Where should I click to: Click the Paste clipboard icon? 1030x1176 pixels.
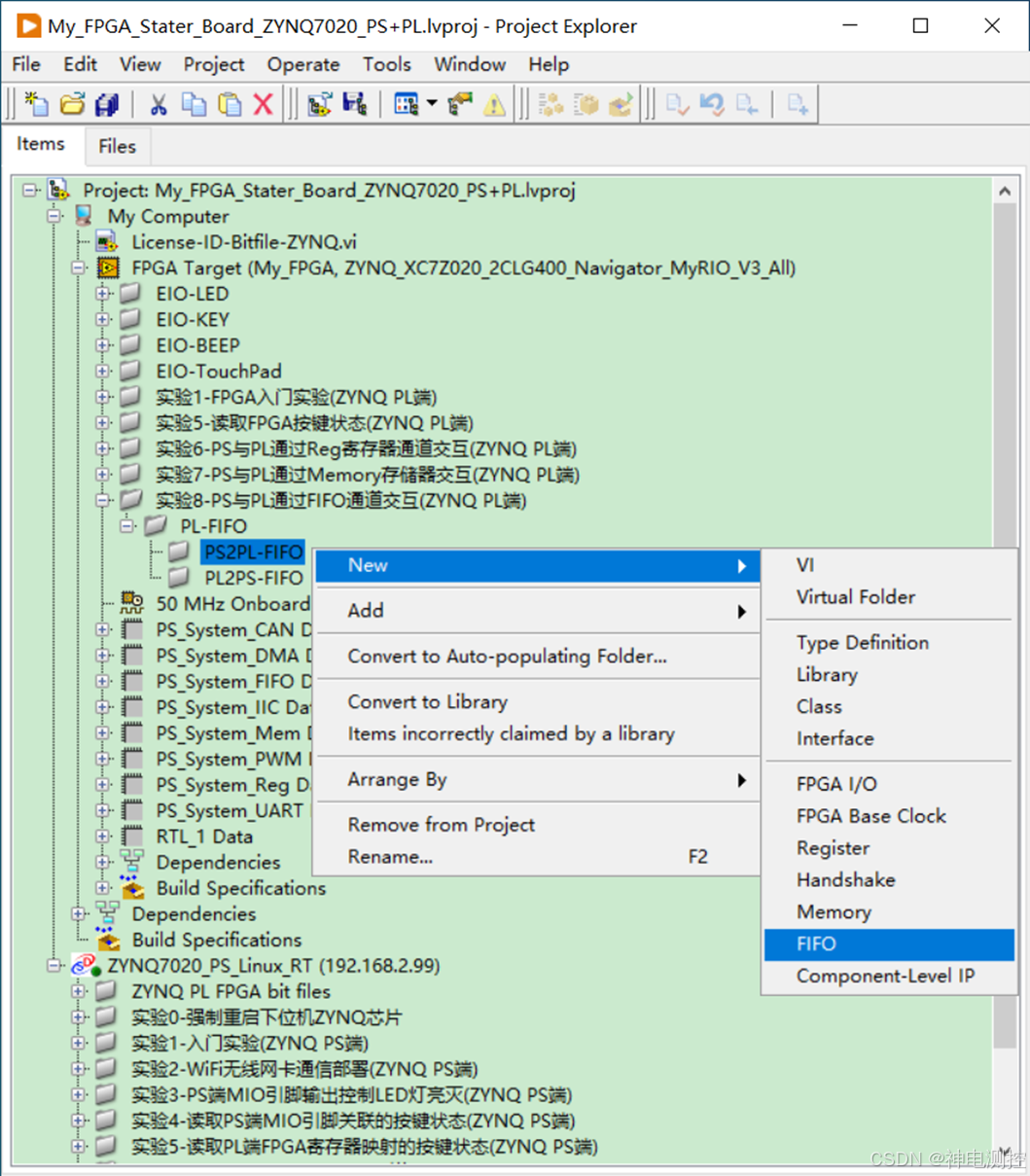[230, 104]
